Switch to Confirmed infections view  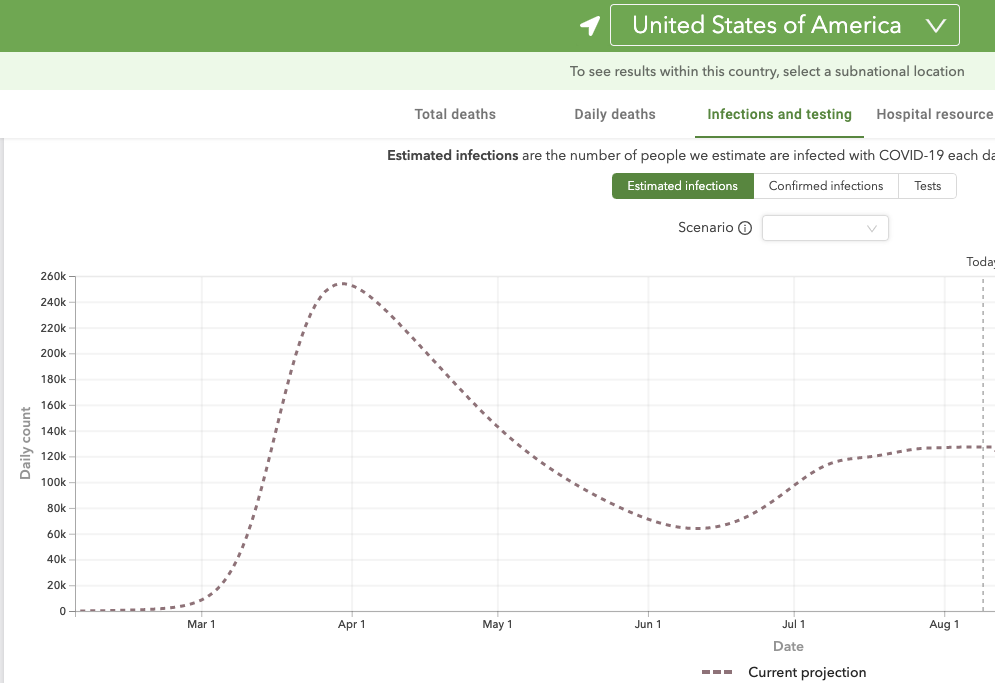pos(826,186)
